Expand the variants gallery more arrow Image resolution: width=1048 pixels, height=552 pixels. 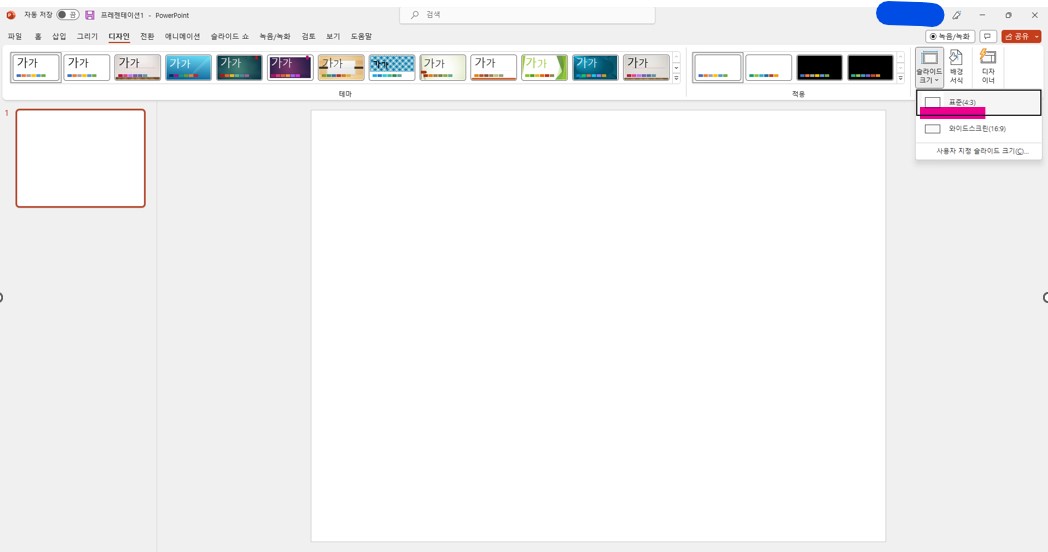point(901,78)
